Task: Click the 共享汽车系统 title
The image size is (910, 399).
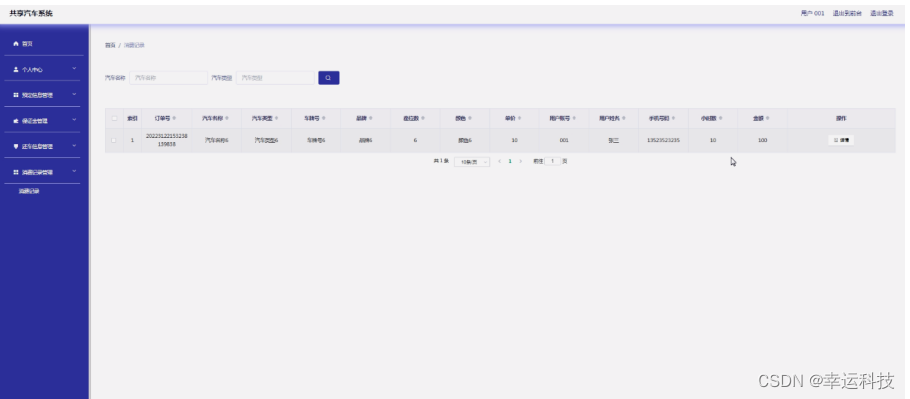Action: tap(31, 13)
